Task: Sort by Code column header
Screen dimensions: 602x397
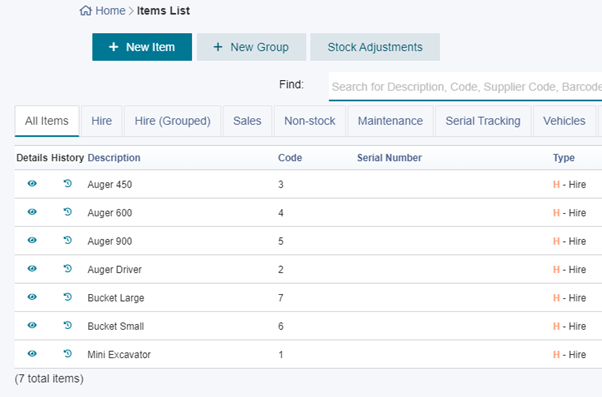Action: coord(290,158)
